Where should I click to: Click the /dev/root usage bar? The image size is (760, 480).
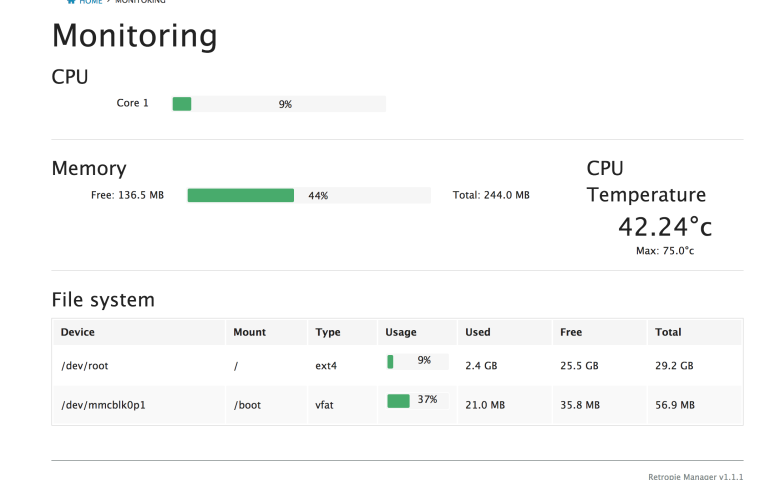point(416,361)
